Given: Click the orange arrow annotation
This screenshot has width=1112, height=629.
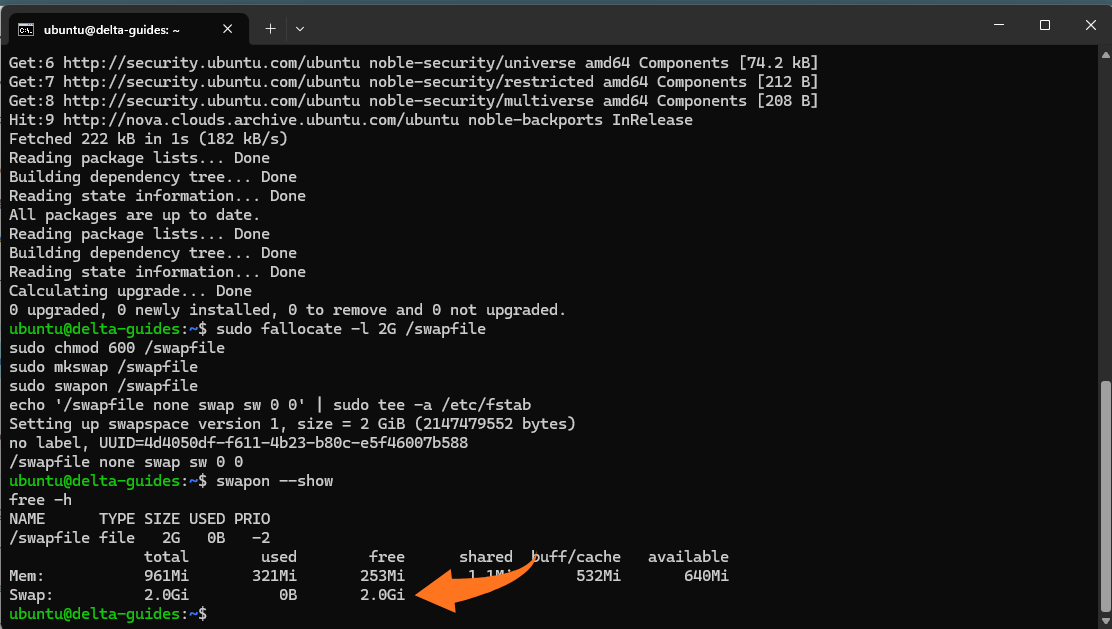Looking at the screenshot, I should [x=470, y=592].
